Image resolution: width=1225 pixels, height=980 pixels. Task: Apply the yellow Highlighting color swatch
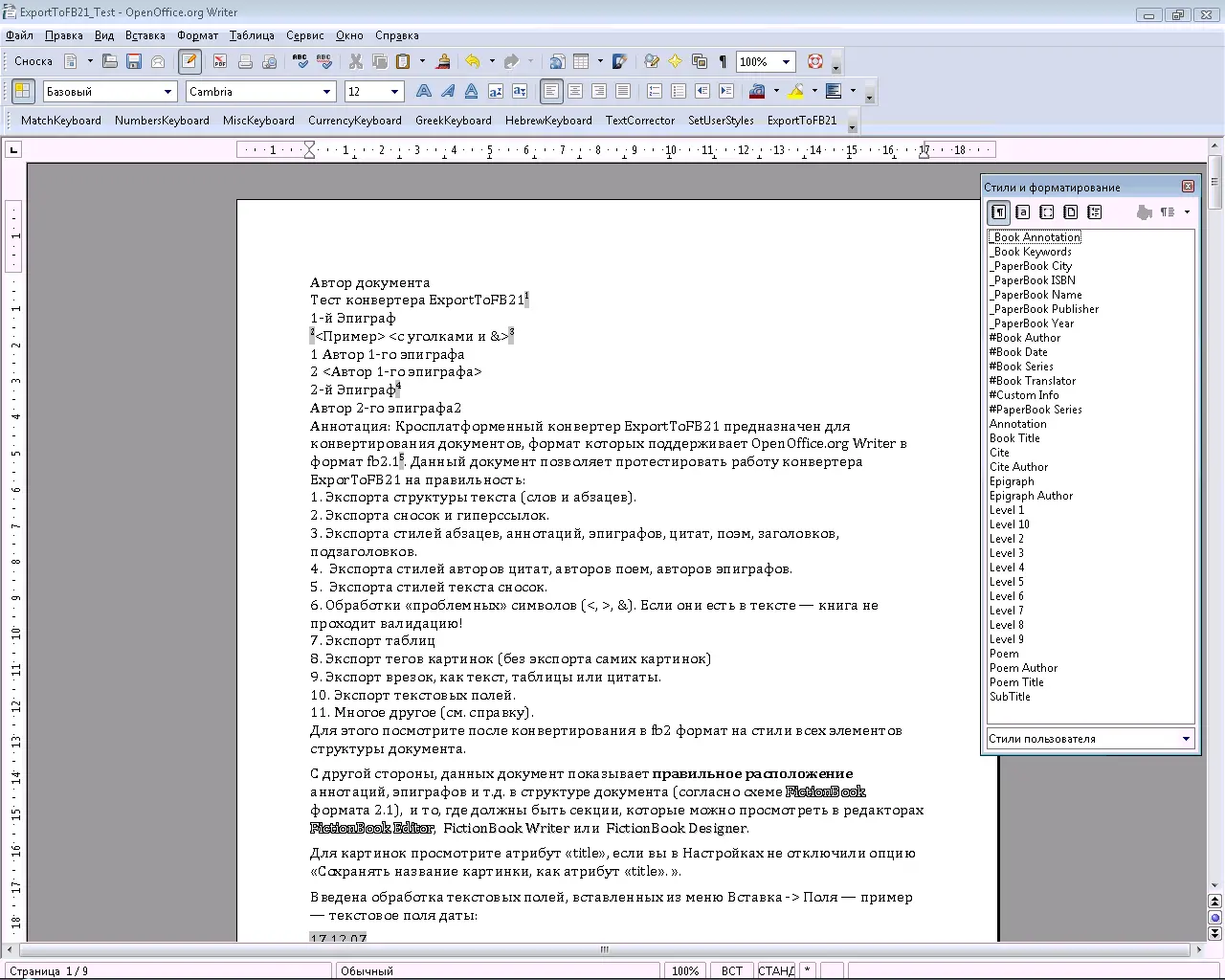click(x=795, y=91)
